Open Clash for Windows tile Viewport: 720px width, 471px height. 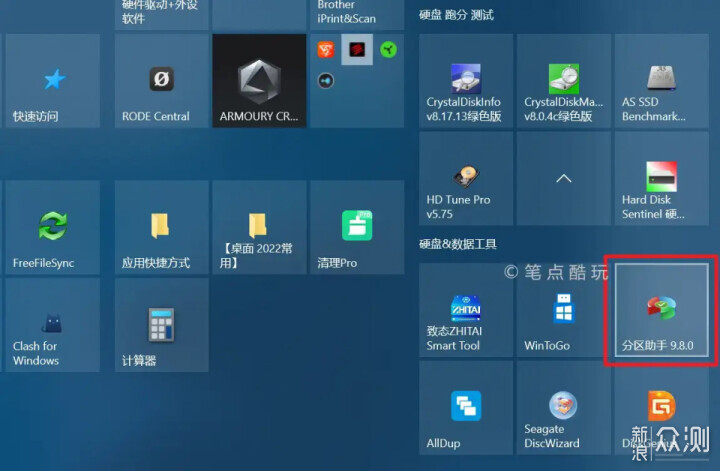52,325
